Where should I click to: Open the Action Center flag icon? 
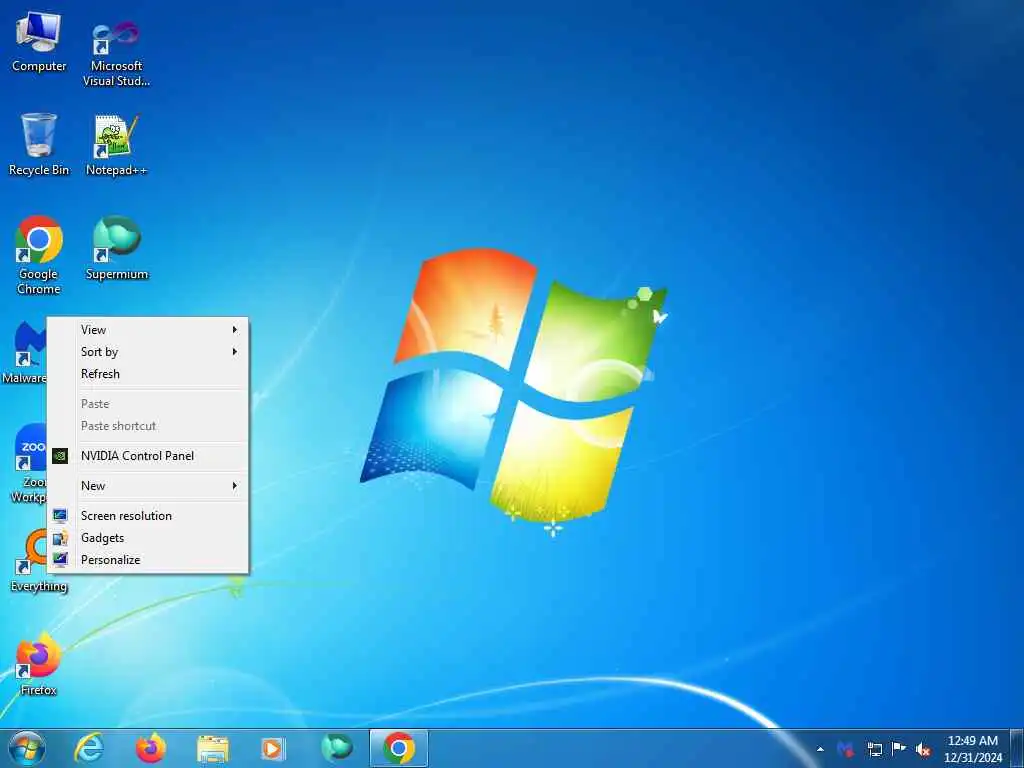[899, 749]
